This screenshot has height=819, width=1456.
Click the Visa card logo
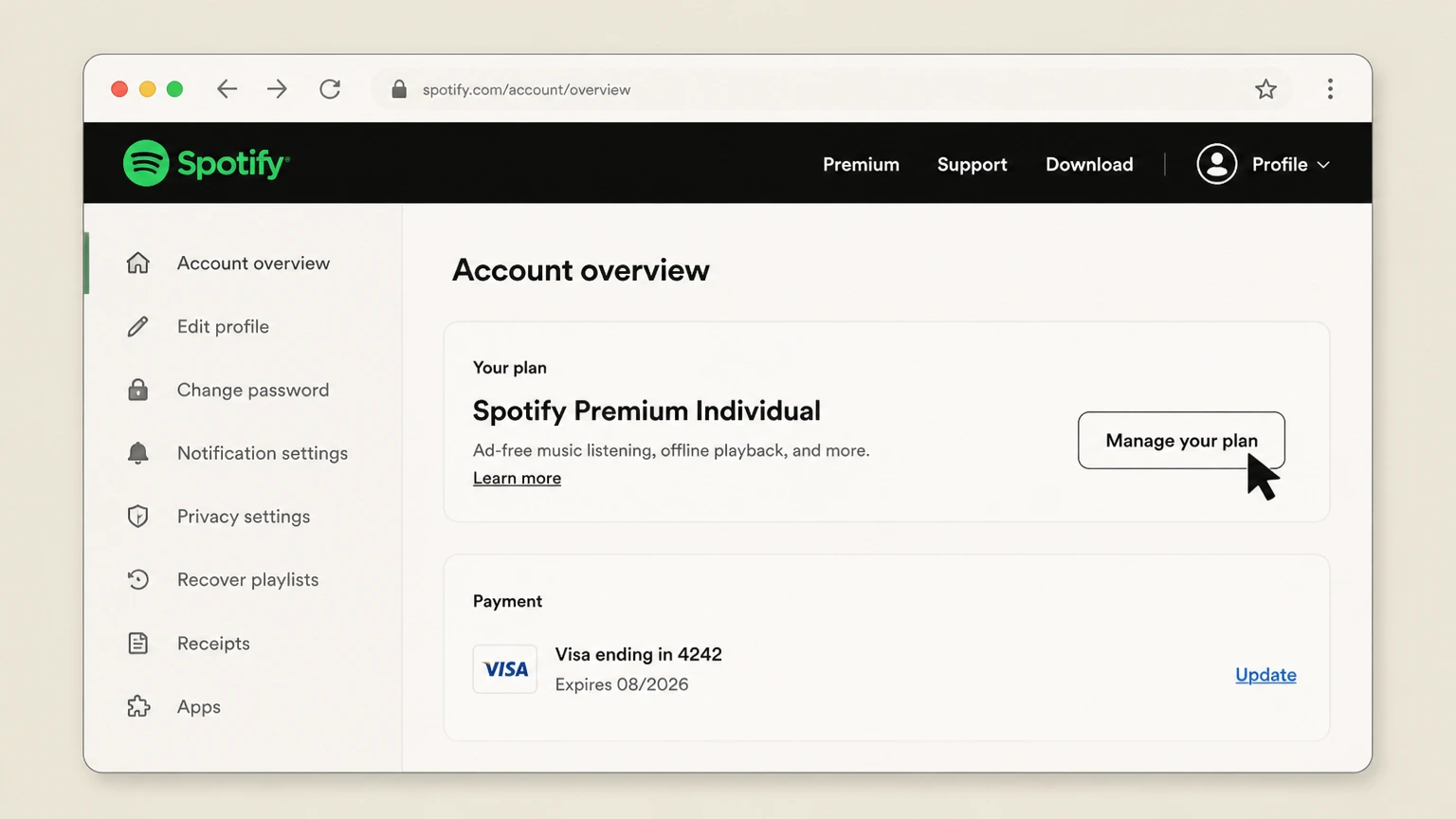(505, 669)
